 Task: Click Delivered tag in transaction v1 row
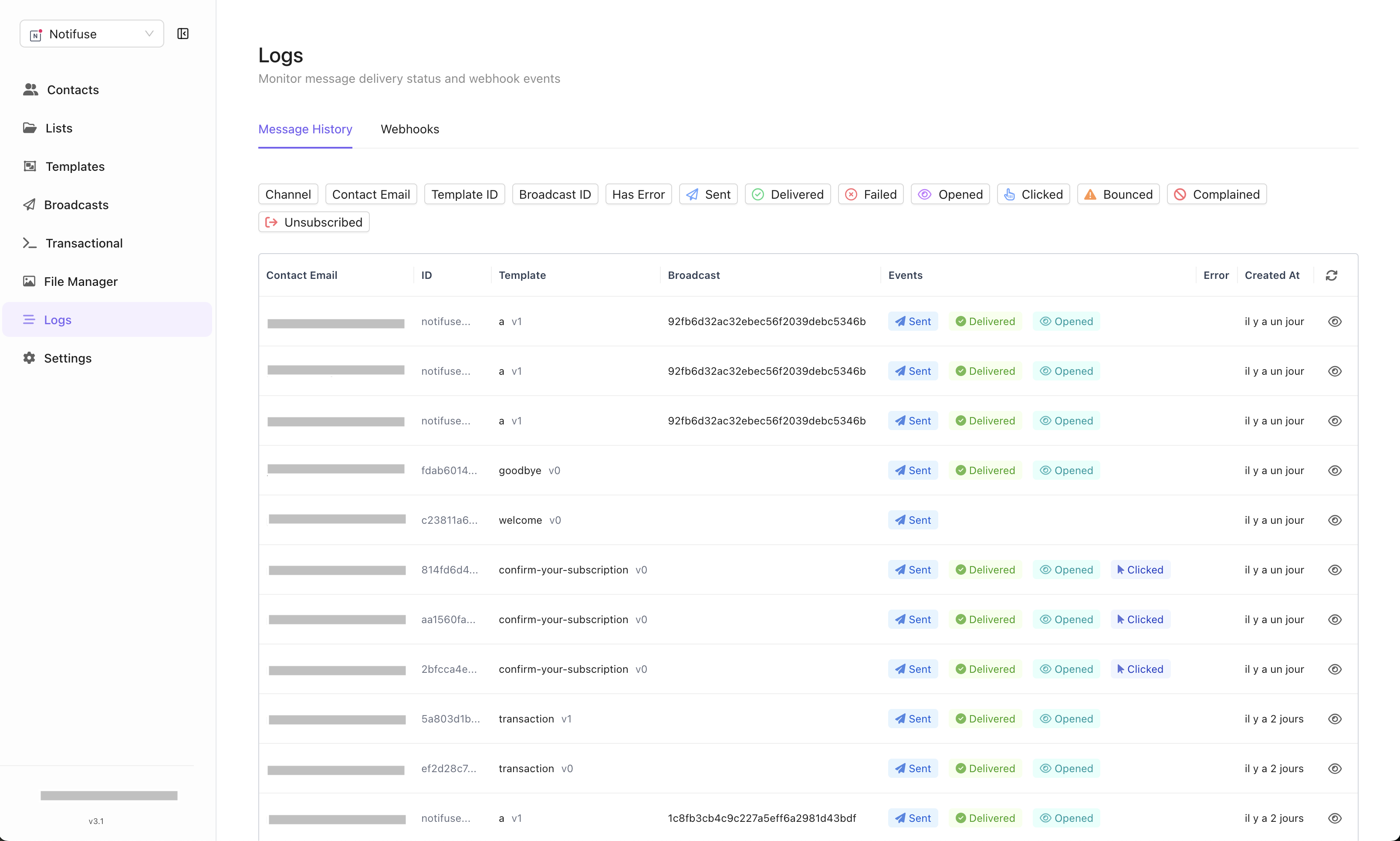pos(985,719)
